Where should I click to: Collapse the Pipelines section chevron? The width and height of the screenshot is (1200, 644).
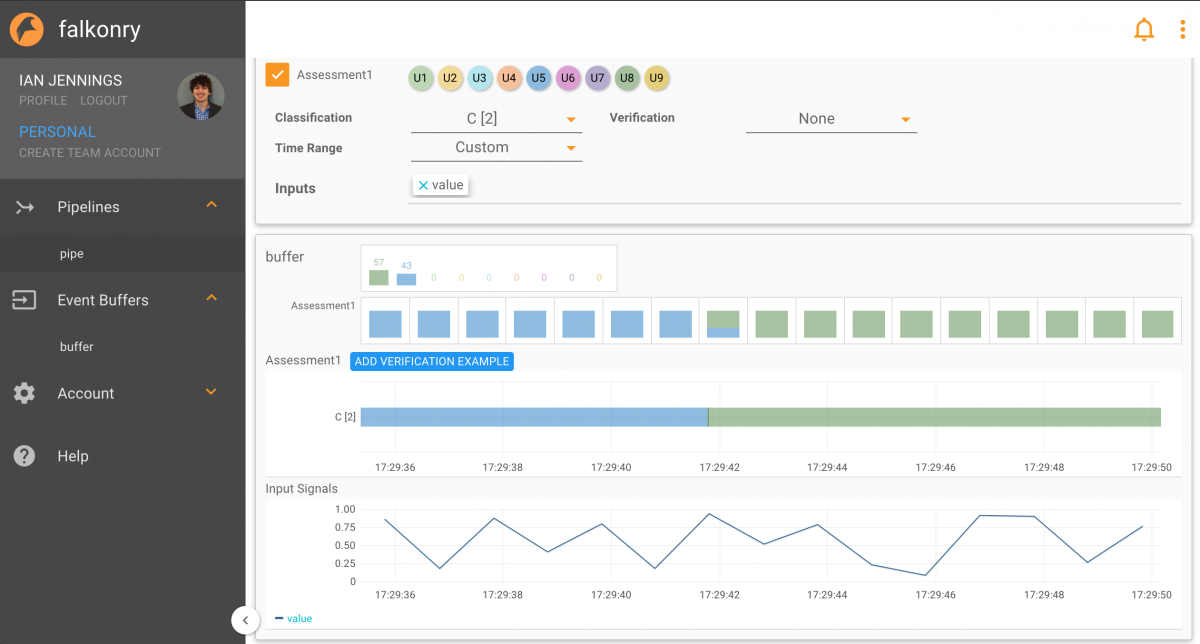coord(211,205)
